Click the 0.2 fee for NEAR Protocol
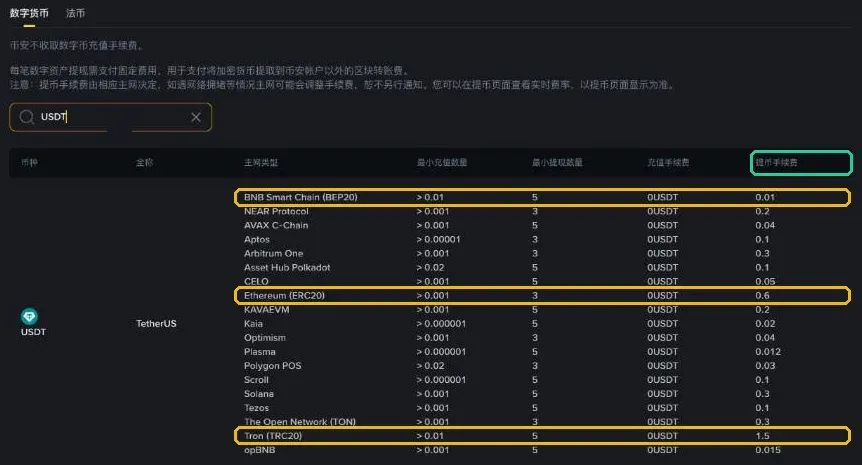The width and height of the screenshot is (862, 465). point(762,211)
